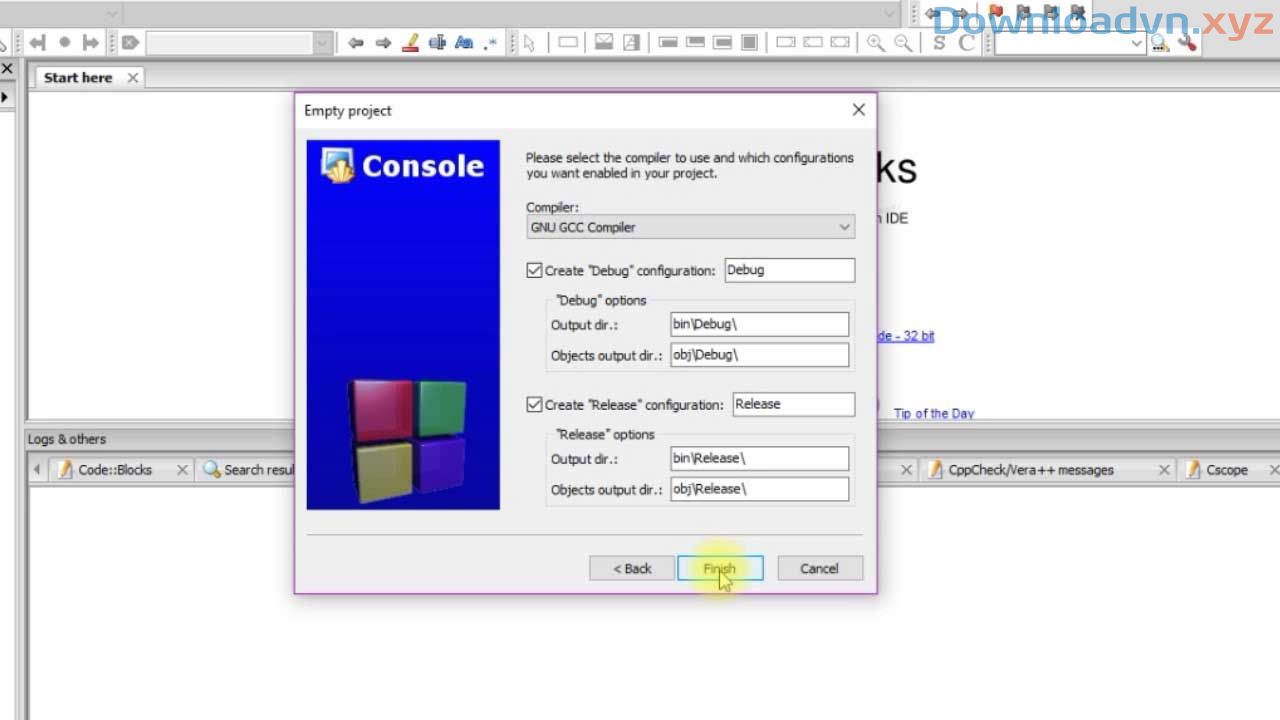Toggle Create Release configuration checkbox

click(x=534, y=405)
